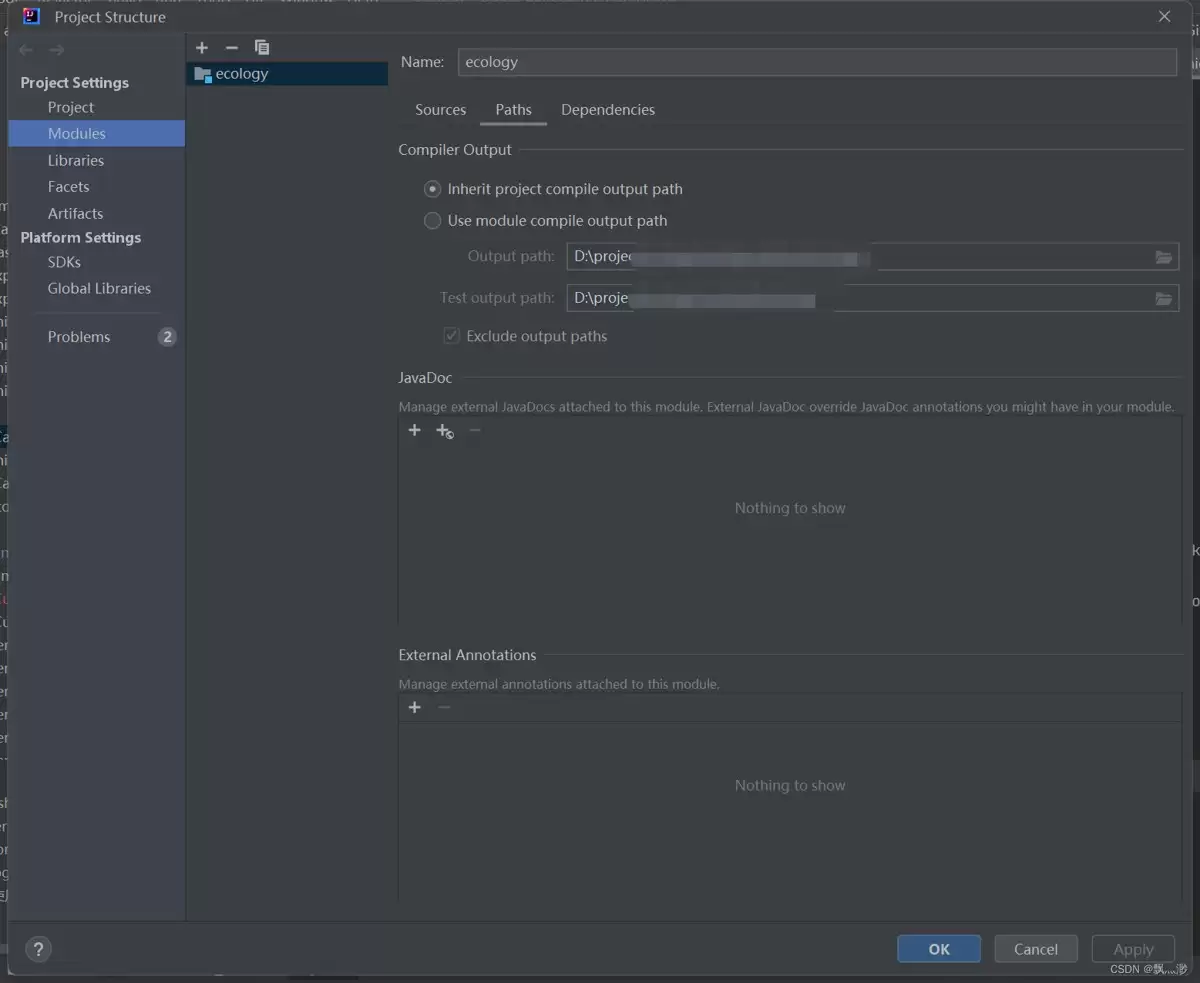Add JavaDoc path with plus icon
The width and height of the screenshot is (1200, 983).
tap(415, 430)
